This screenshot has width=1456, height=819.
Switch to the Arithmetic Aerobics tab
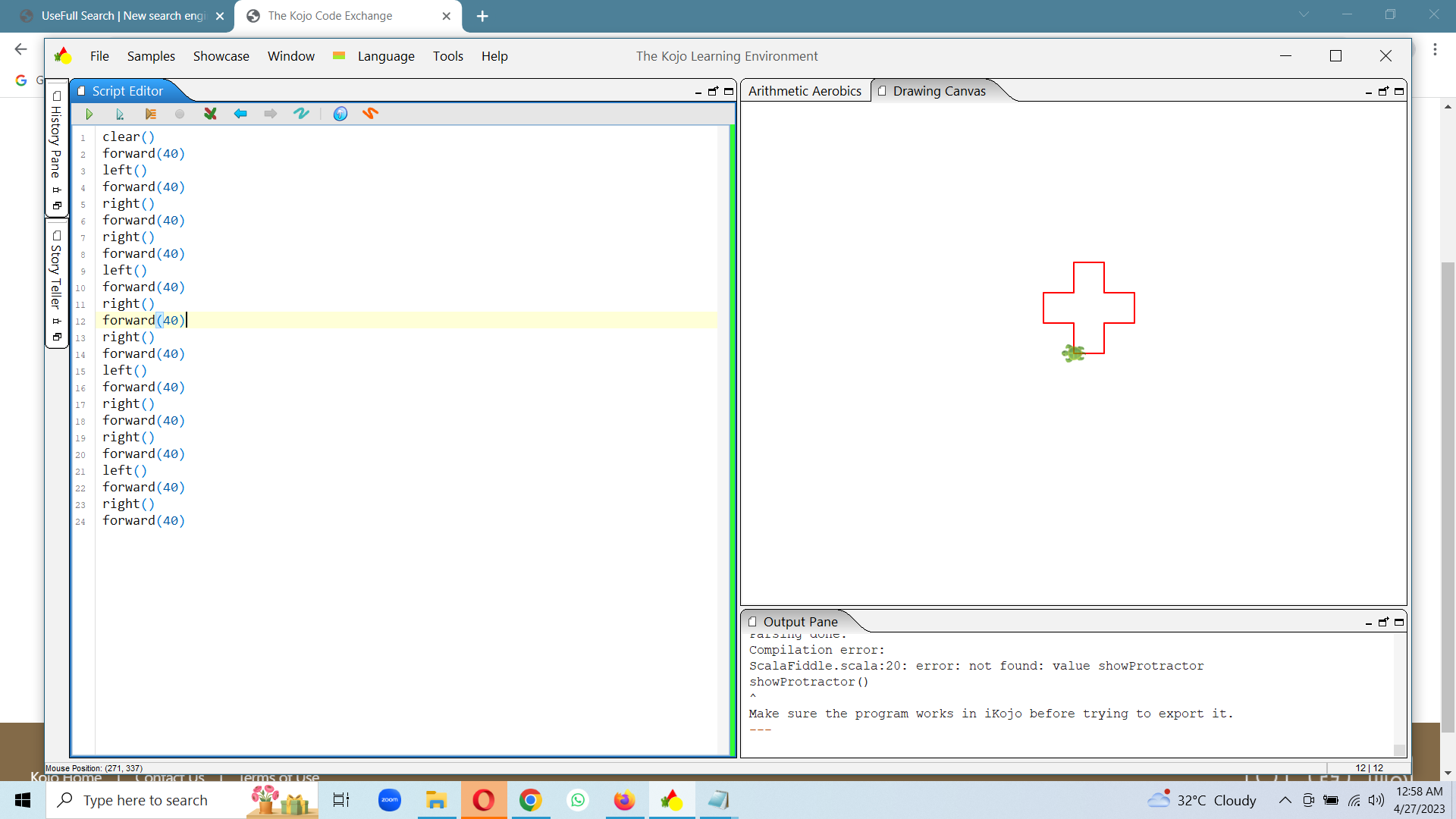click(805, 91)
